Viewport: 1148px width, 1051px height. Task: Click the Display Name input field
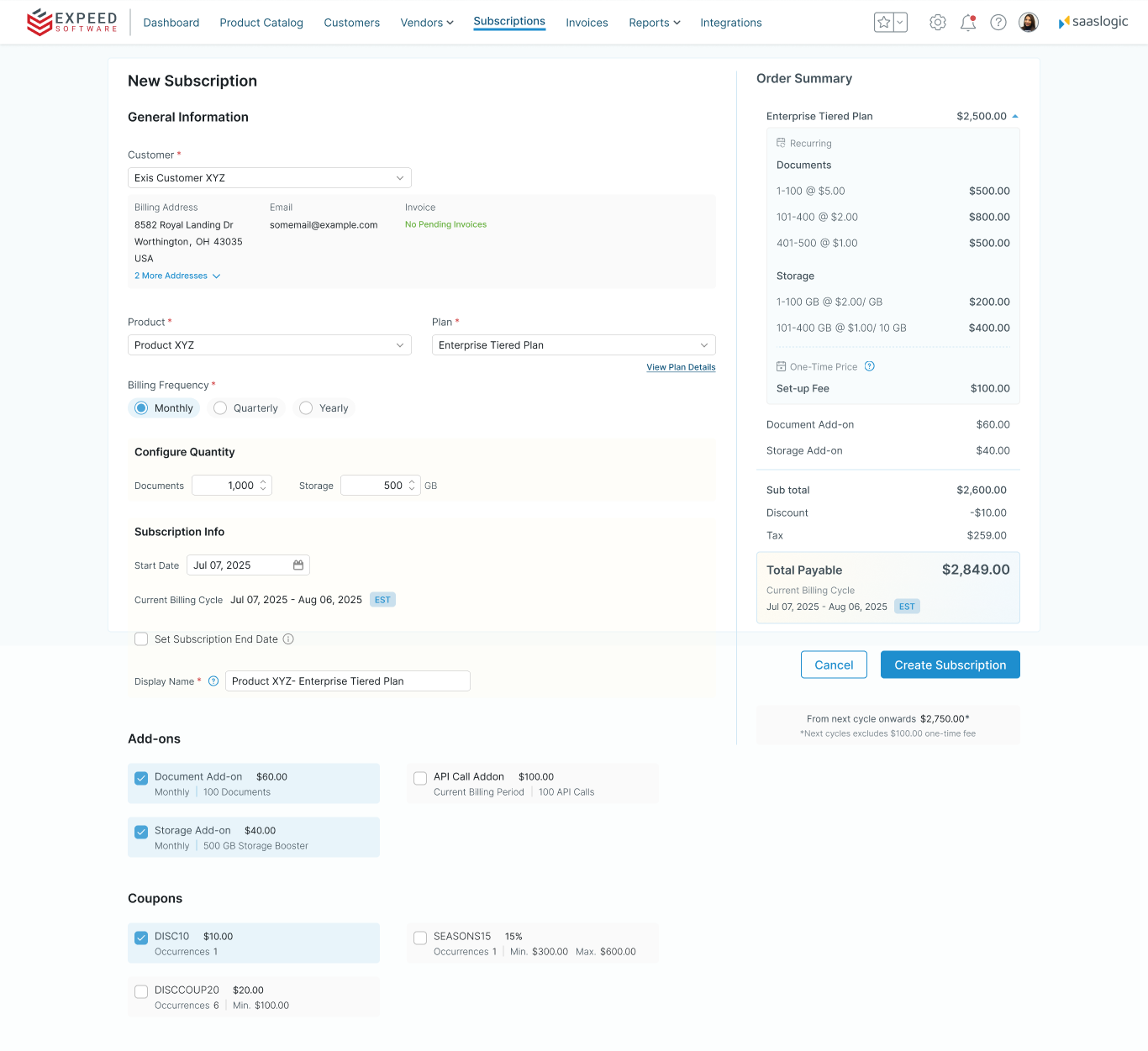[x=348, y=681]
